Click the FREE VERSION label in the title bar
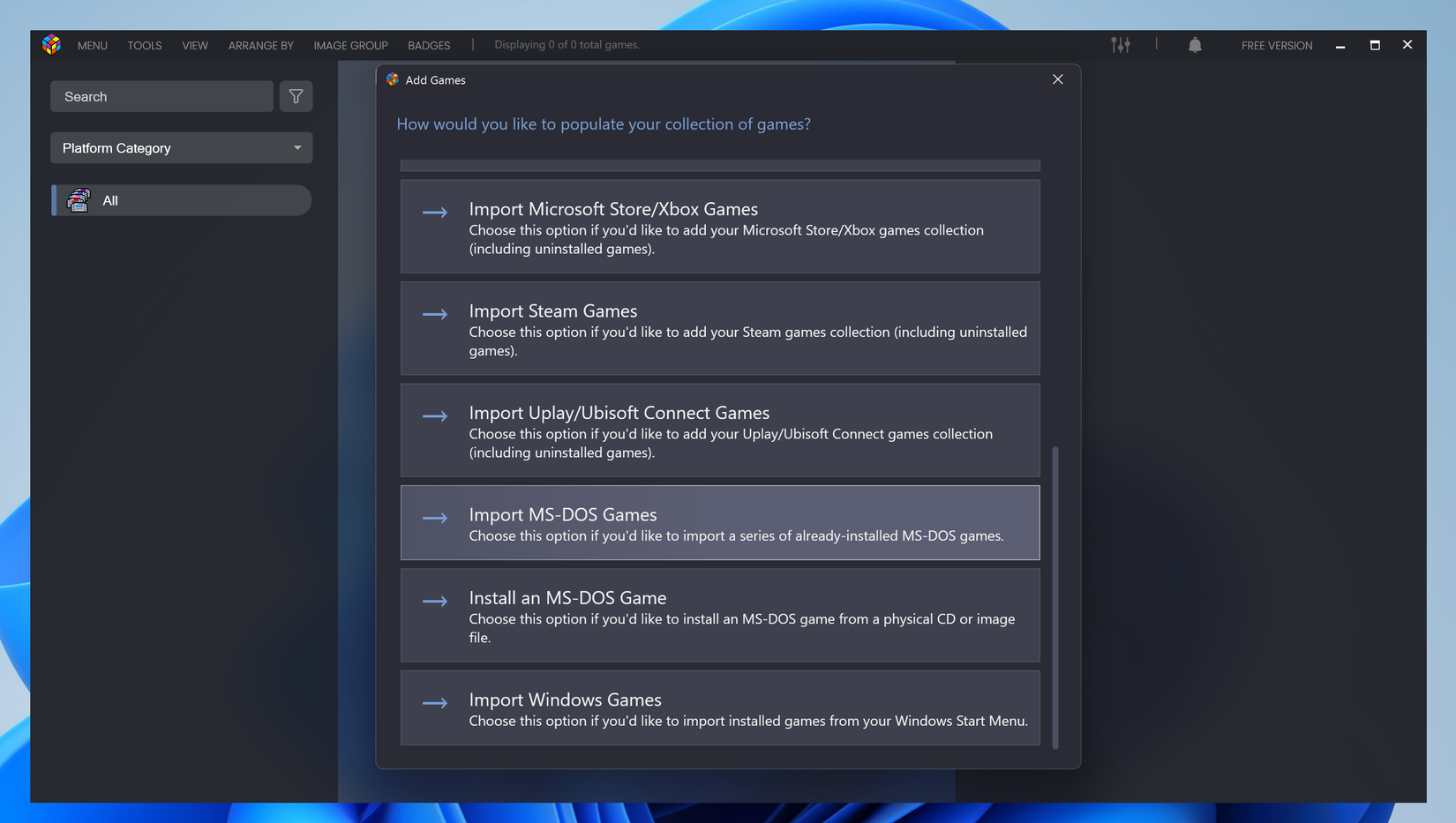Screen dimensions: 1456x823 click(1276, 45)
